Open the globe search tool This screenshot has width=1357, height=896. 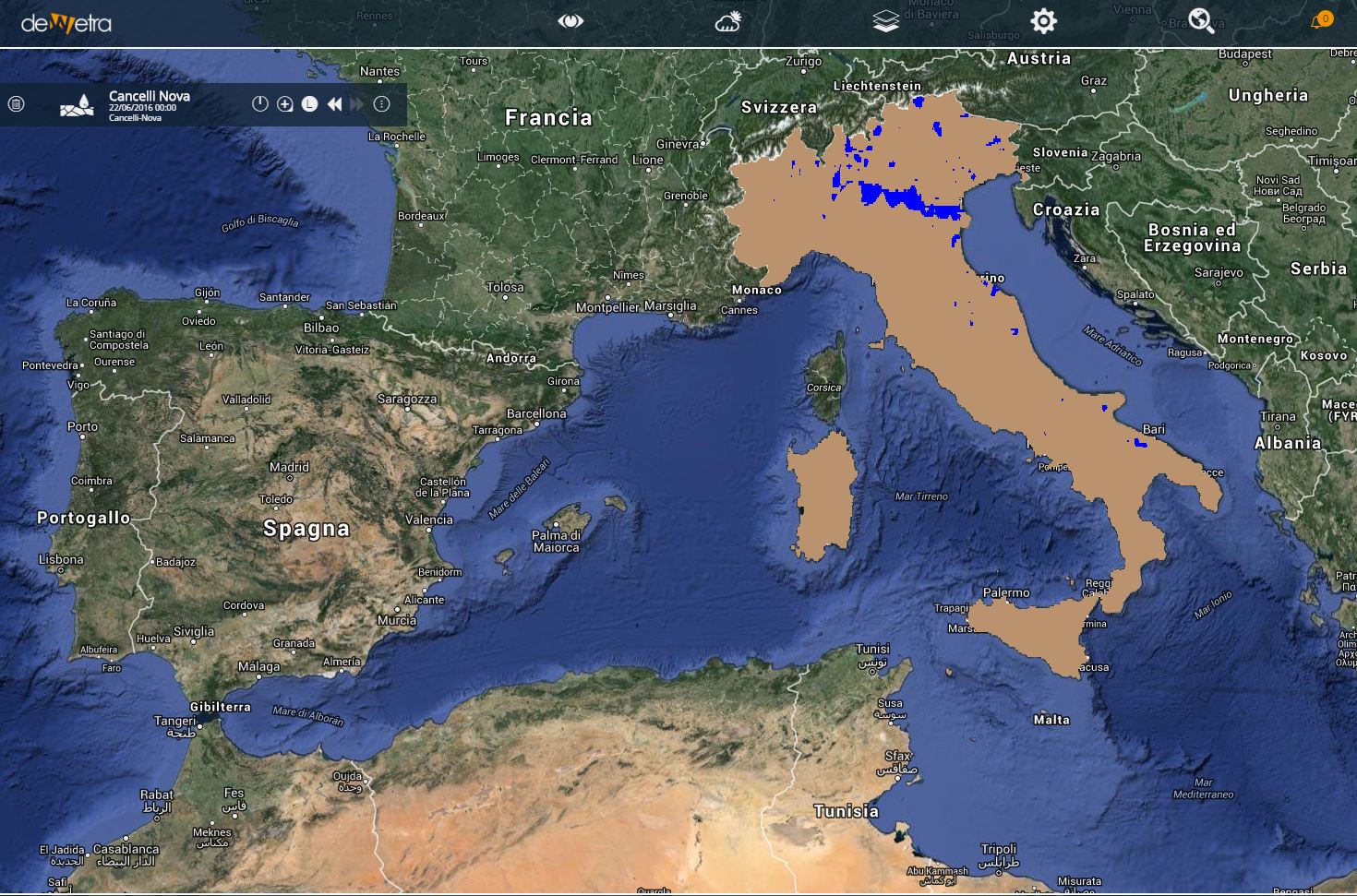pyautogui.click(x=1201, y=21)
